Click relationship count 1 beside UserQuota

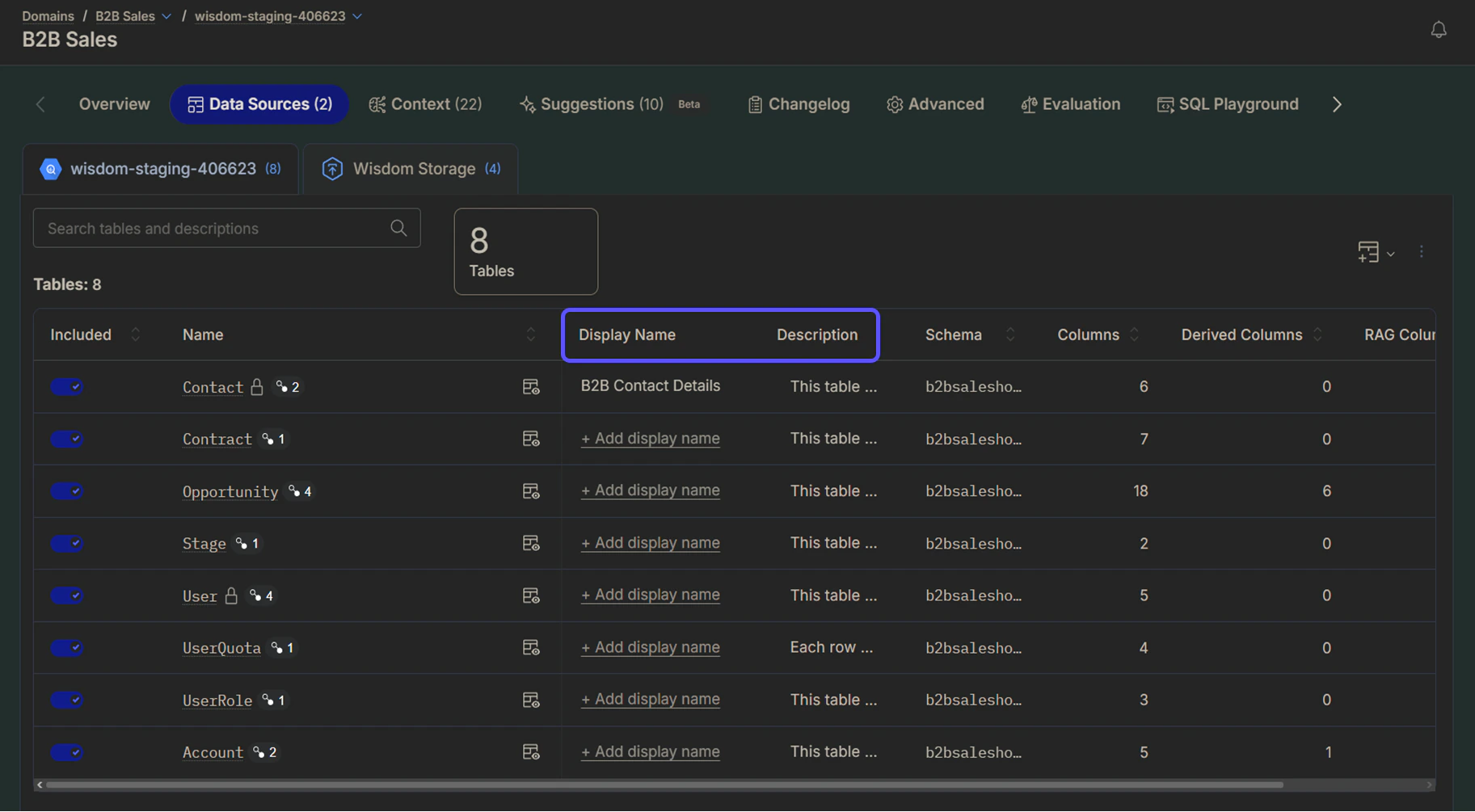[x=282, y=647]
